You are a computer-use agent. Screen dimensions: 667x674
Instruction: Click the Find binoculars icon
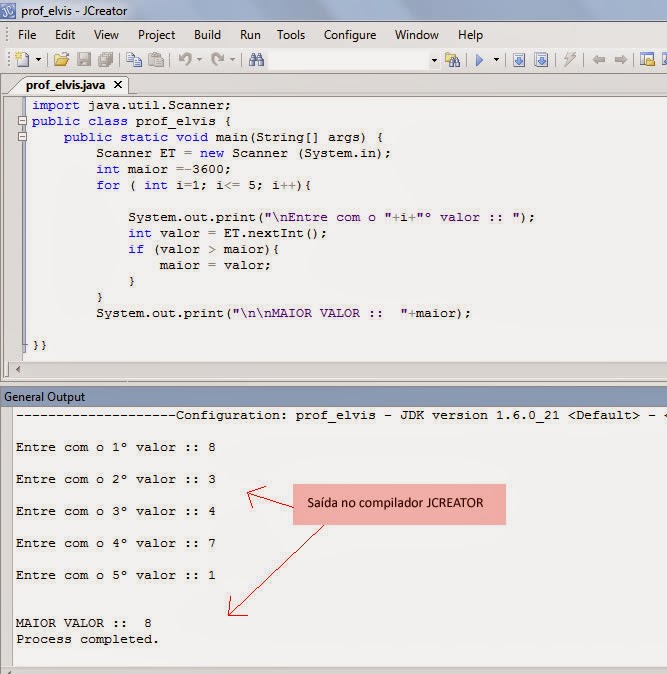pos(256,59)
